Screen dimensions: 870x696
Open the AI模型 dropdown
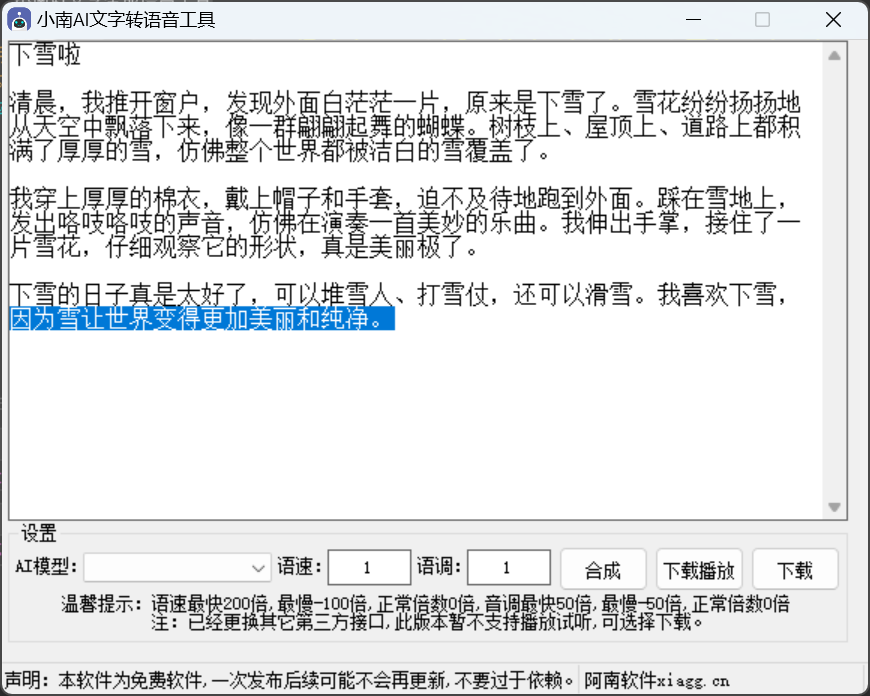click(x=177, y=568)
